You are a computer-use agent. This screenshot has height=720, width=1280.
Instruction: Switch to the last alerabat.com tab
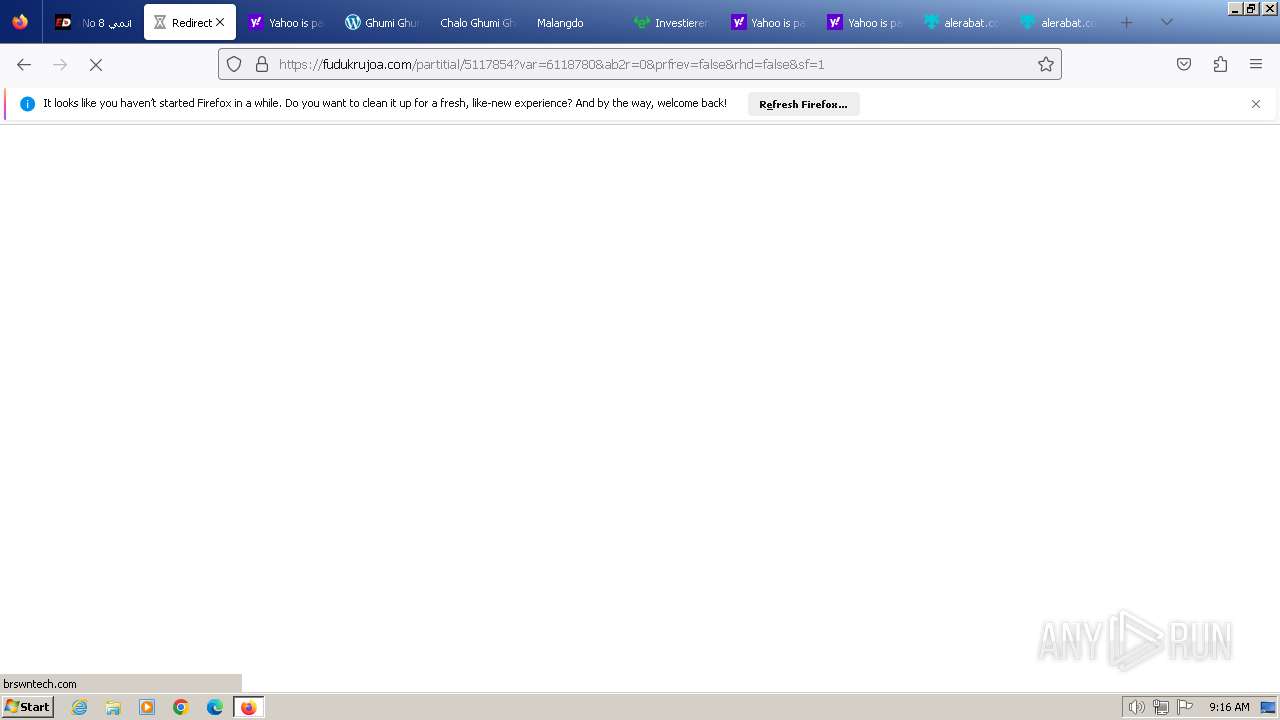tap(1057, 22)
